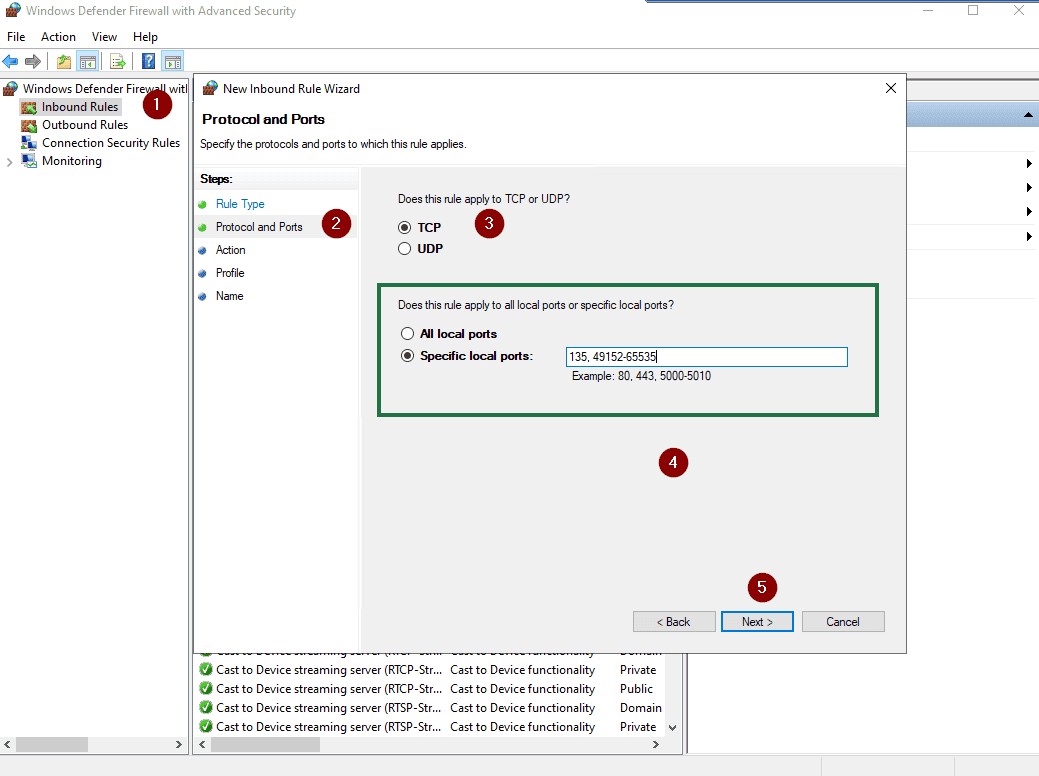Open Connection Security Rules node

click(110, 143)
